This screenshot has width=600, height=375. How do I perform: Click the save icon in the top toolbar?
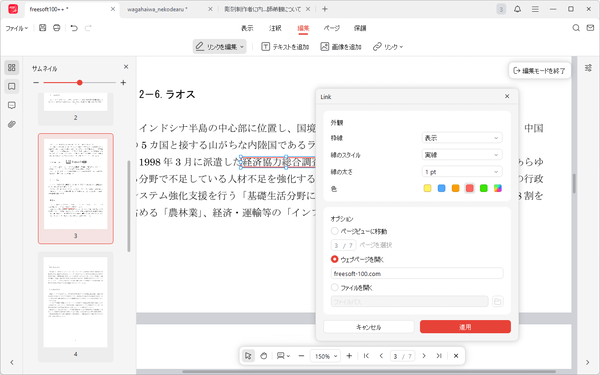(x=42, y=28)
